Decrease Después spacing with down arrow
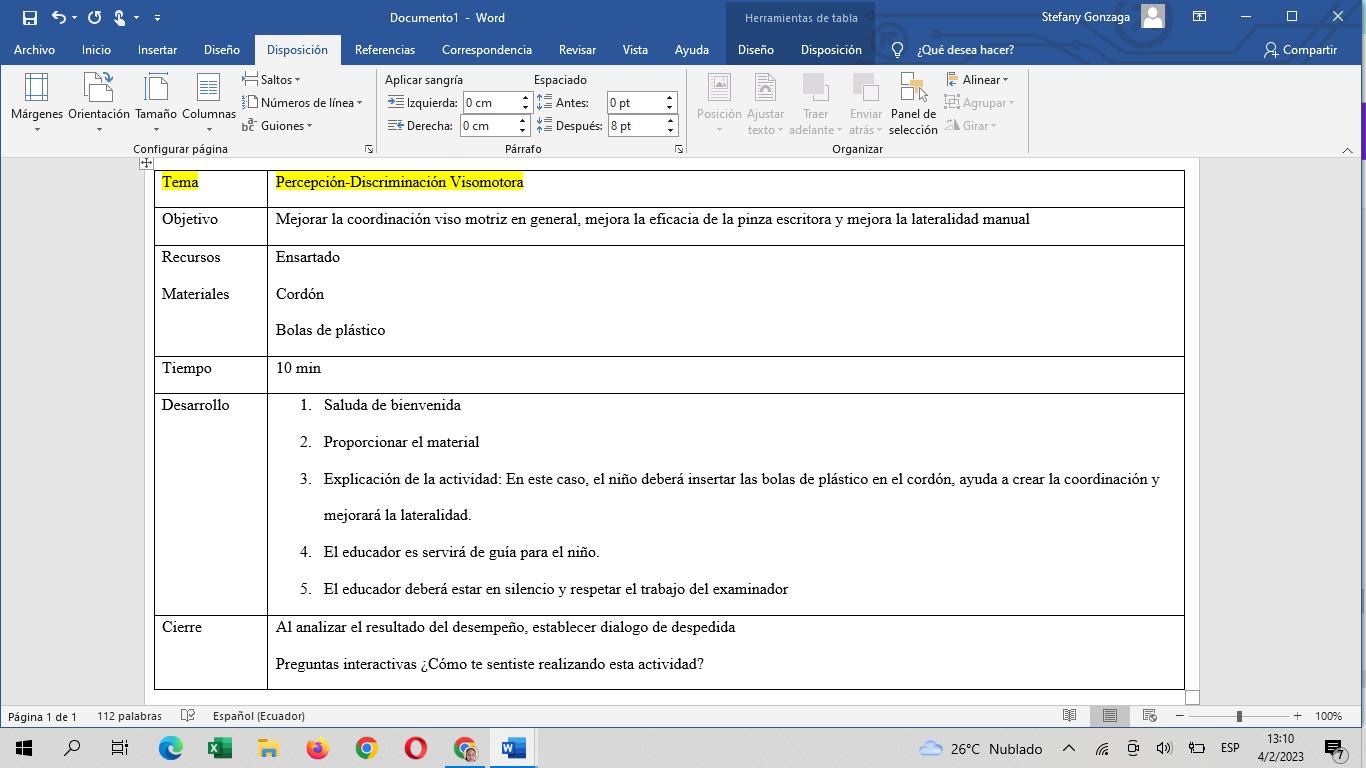Viewport: 1366px width, 768px height. [x=670, y=130]
